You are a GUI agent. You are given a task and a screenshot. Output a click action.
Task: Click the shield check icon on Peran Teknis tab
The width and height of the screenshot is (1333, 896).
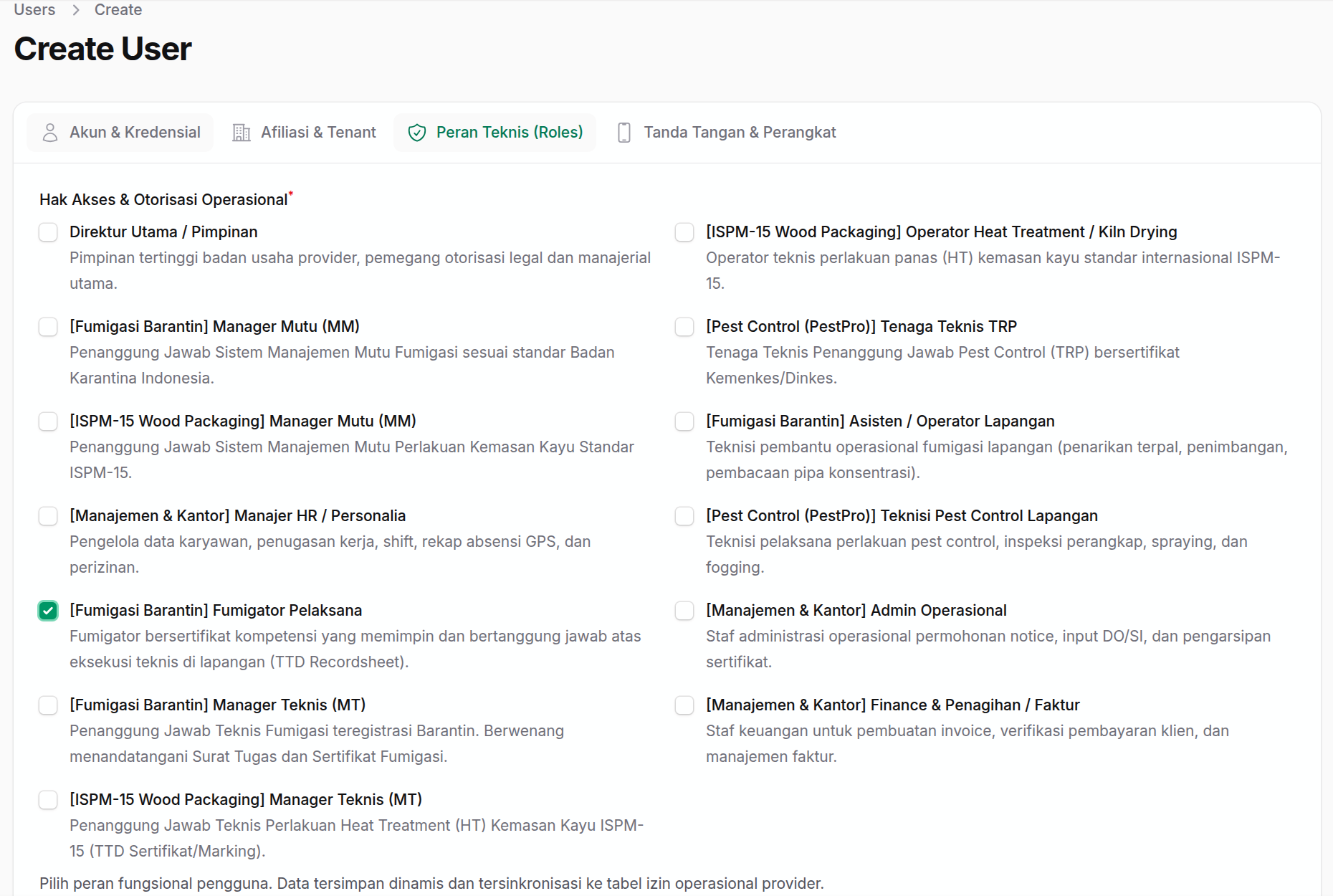(417, 133)
